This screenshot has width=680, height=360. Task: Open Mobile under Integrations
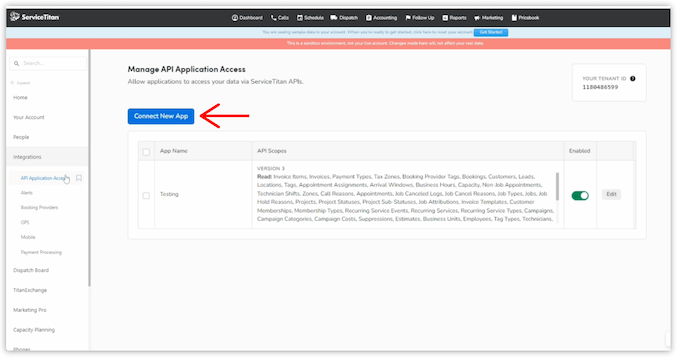pyautogui.click(x=28, y=237)
